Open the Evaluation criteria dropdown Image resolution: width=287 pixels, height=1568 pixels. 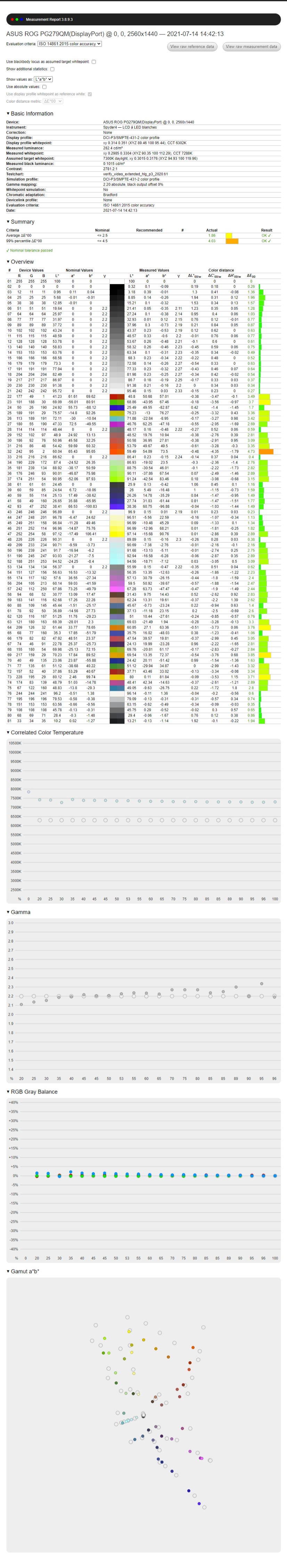pyautogui.click(x=69, y=44)
